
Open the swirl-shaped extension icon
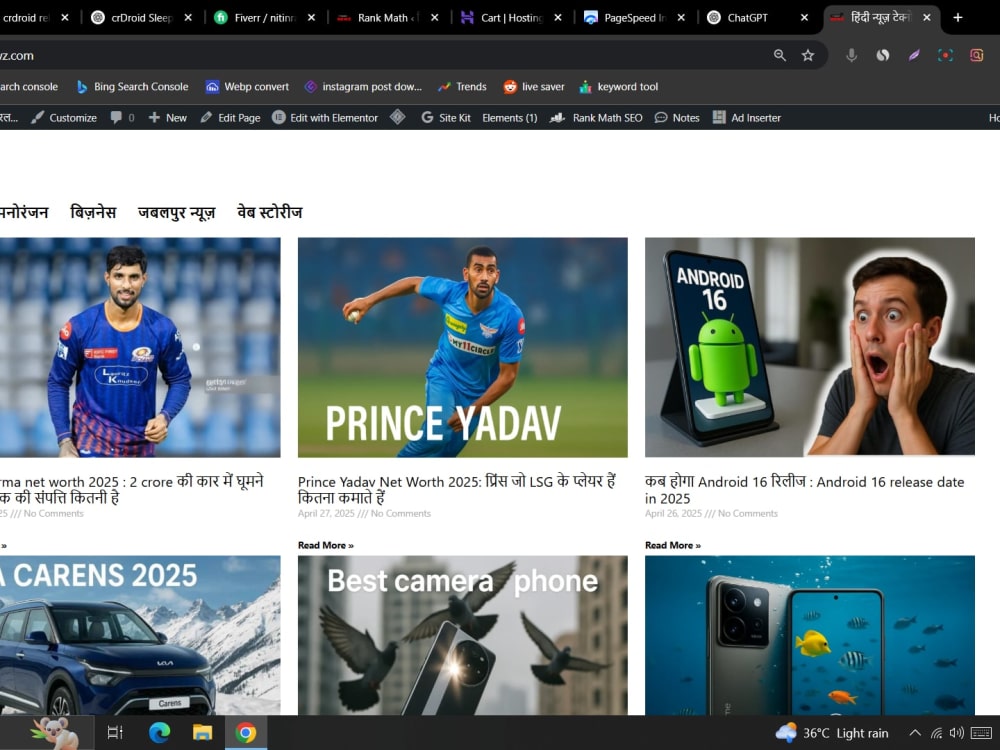tap(883, 55)
